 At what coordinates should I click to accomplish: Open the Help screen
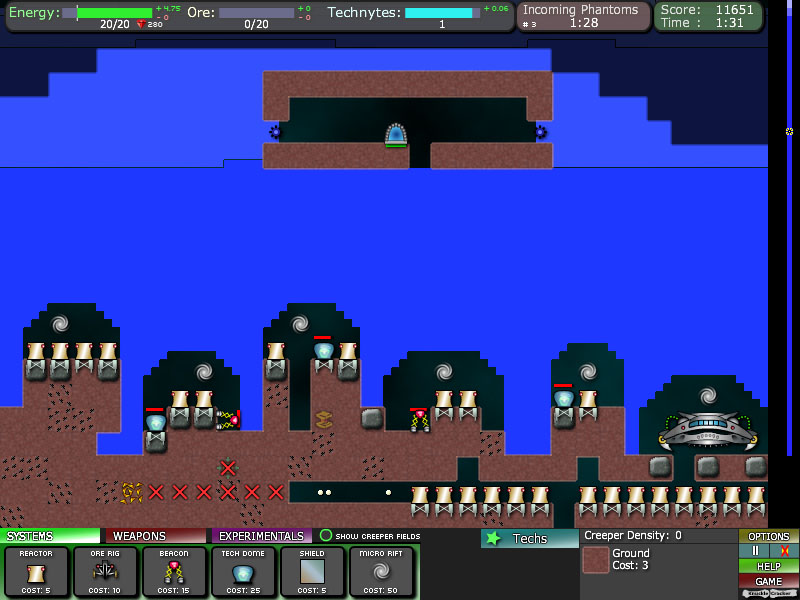coord(768,566)
